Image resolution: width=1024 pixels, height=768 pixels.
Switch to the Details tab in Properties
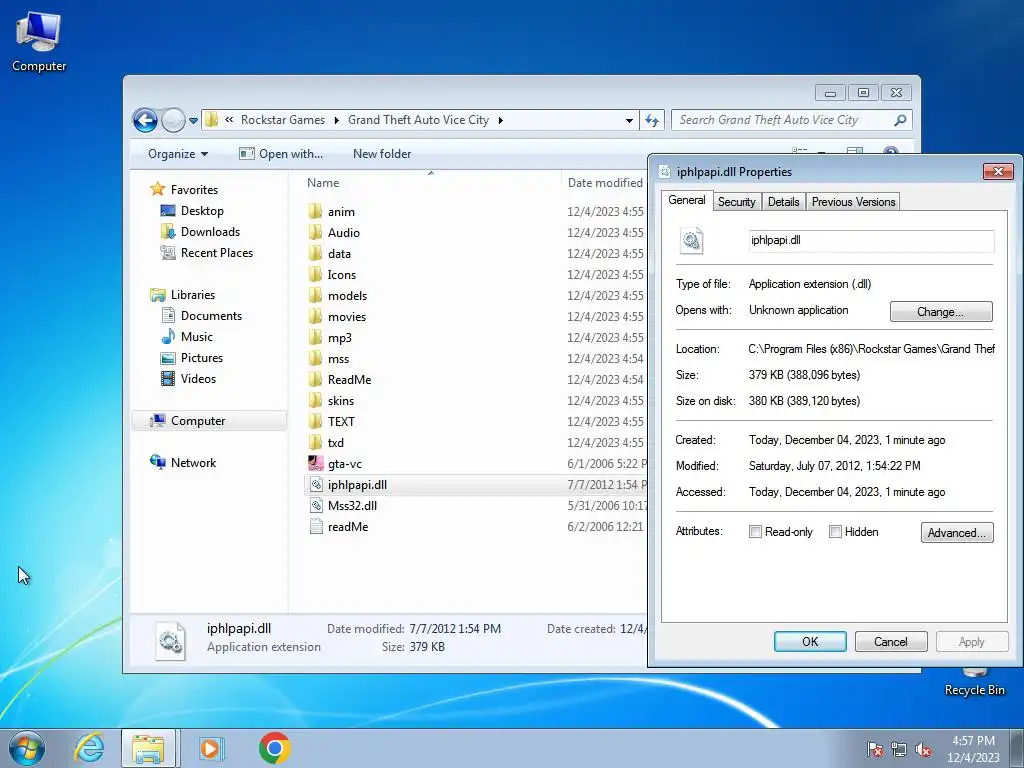(784, 202)
